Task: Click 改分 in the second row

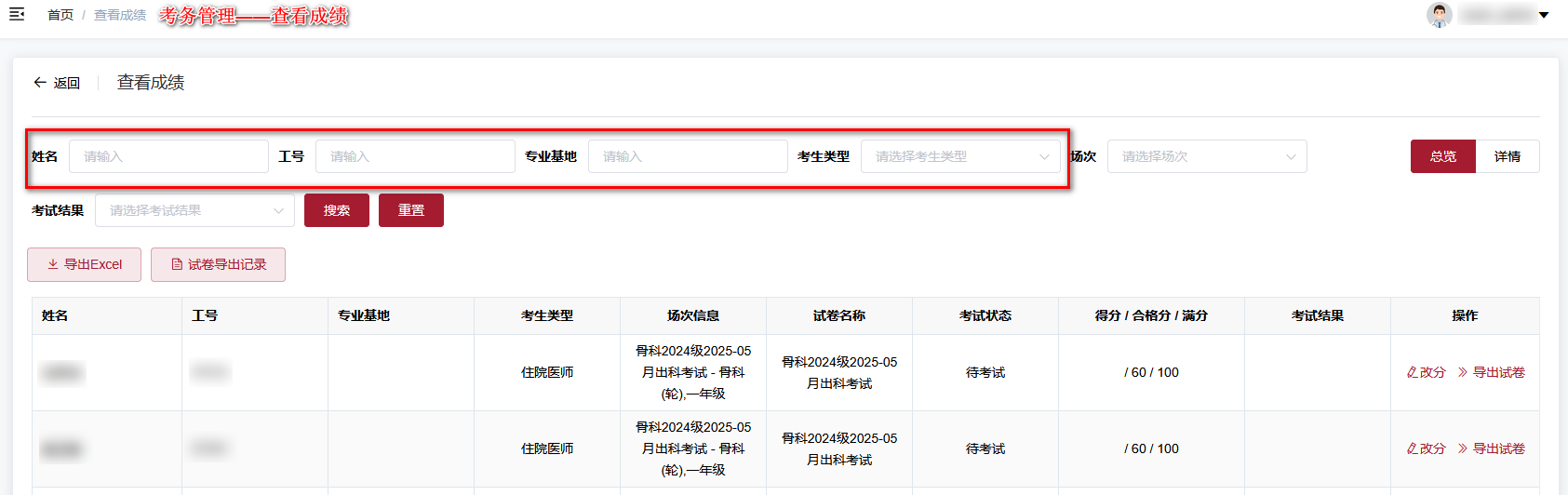Action: pos(1426,448)
